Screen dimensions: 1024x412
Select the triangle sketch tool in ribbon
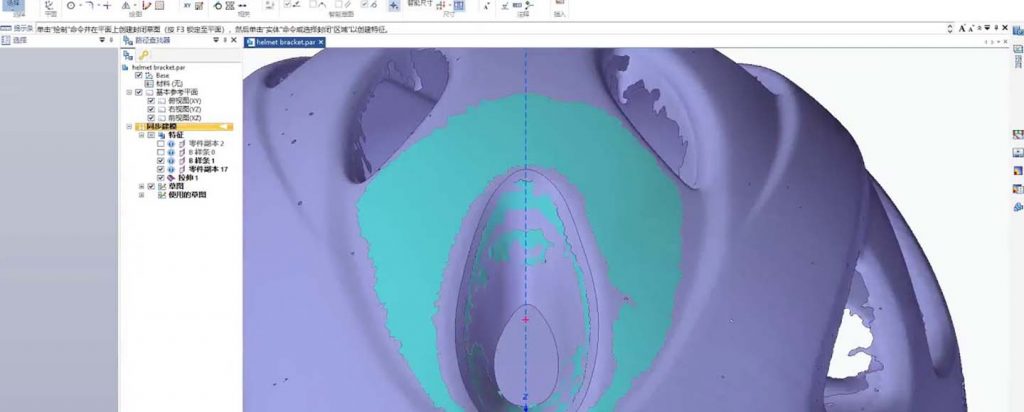(126, 5)
